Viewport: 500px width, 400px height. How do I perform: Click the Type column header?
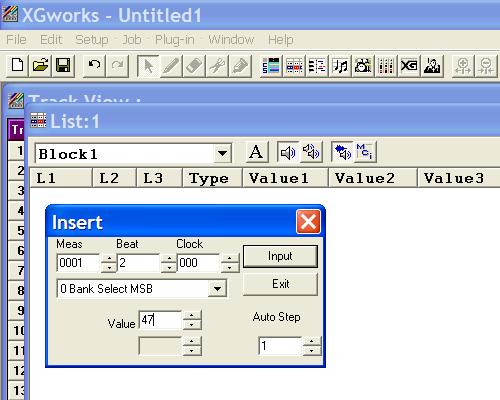(x=213, y=178)
